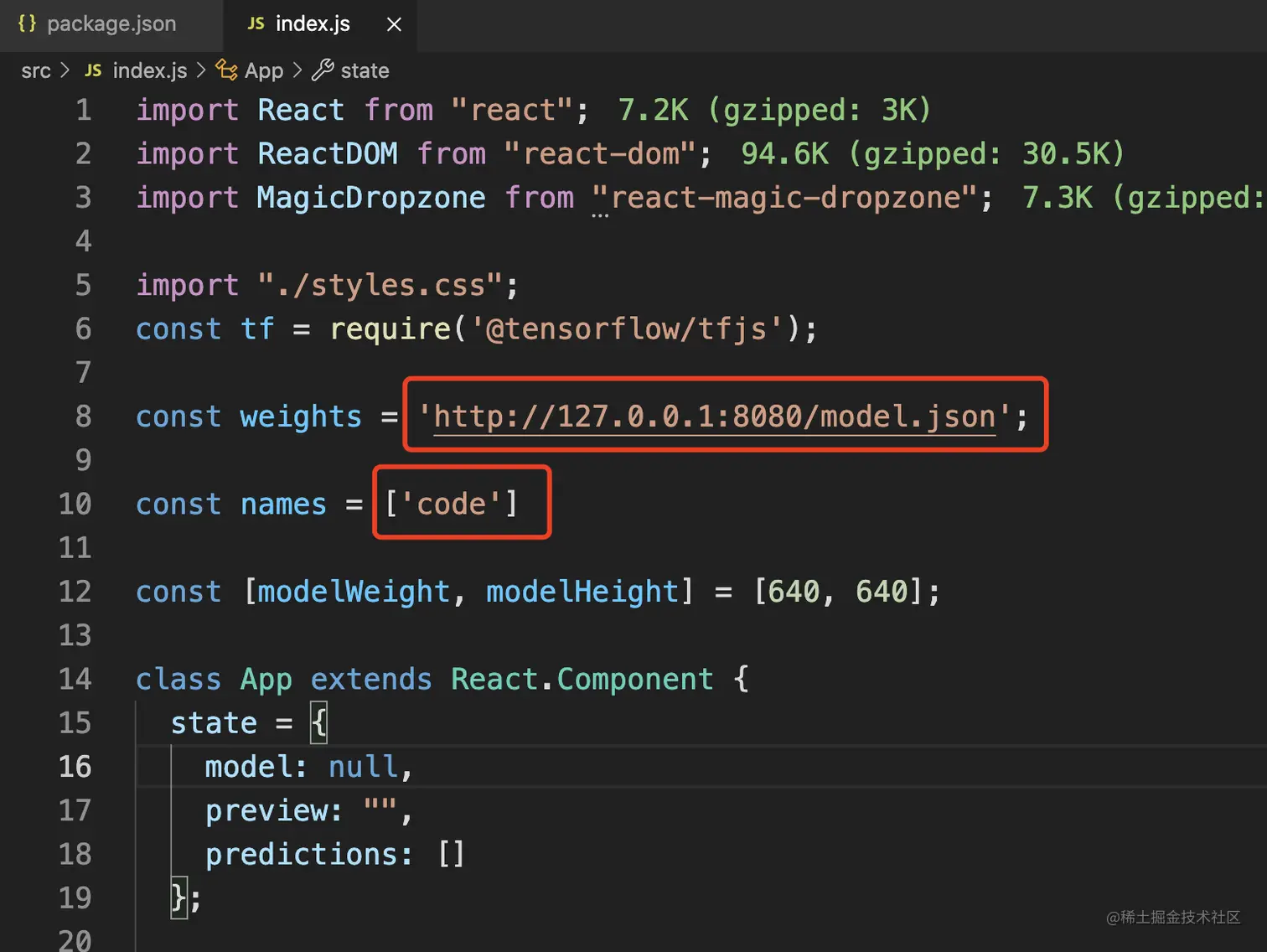This screenshot has height=952, width=1267.
Task: Click the JS icon on index.js tab
Action: tap(256, 23)
